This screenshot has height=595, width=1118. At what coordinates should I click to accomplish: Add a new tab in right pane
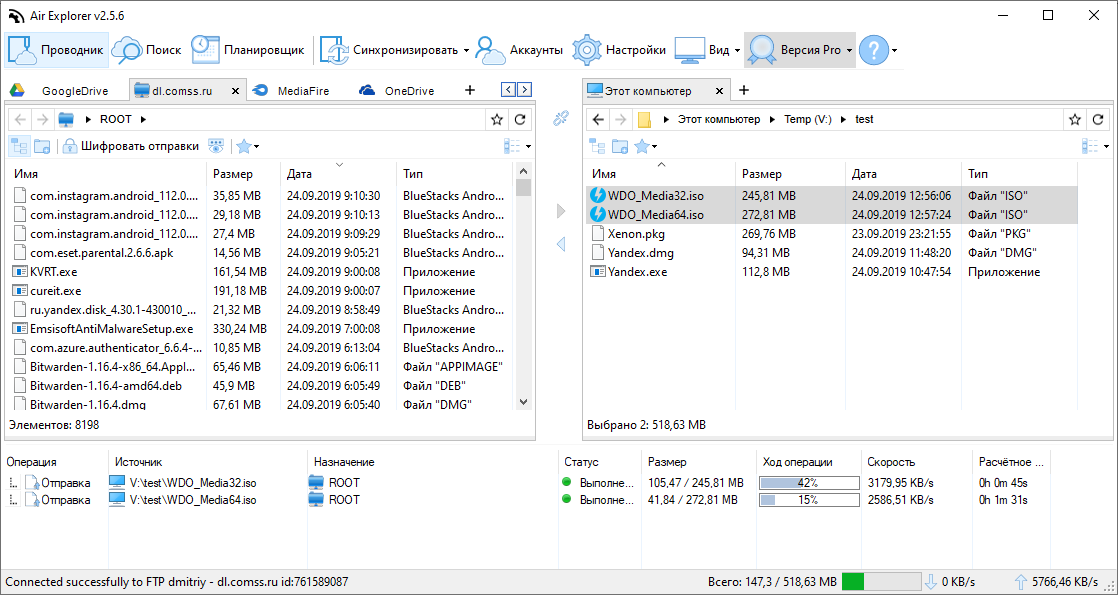(743, 90)
